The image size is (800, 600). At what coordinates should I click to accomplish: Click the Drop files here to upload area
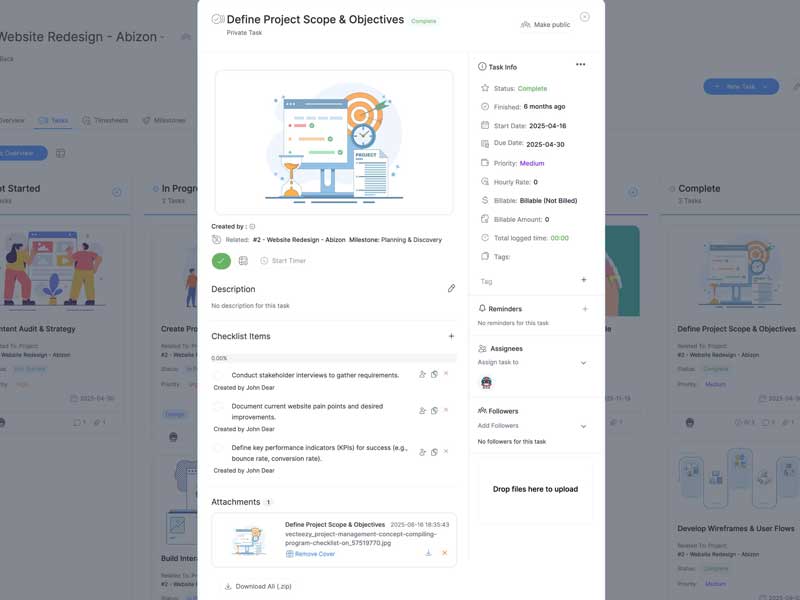535,489
